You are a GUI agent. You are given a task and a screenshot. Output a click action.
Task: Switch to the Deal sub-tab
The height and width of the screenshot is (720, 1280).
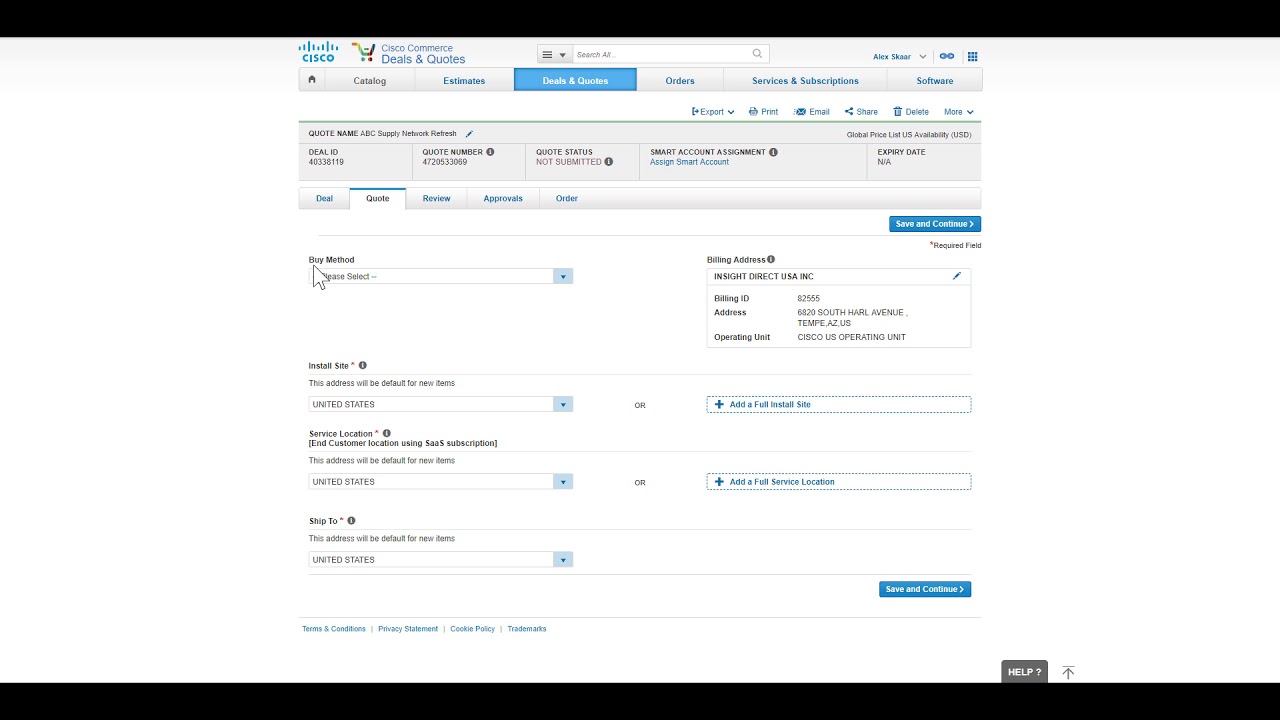point(324,198)
